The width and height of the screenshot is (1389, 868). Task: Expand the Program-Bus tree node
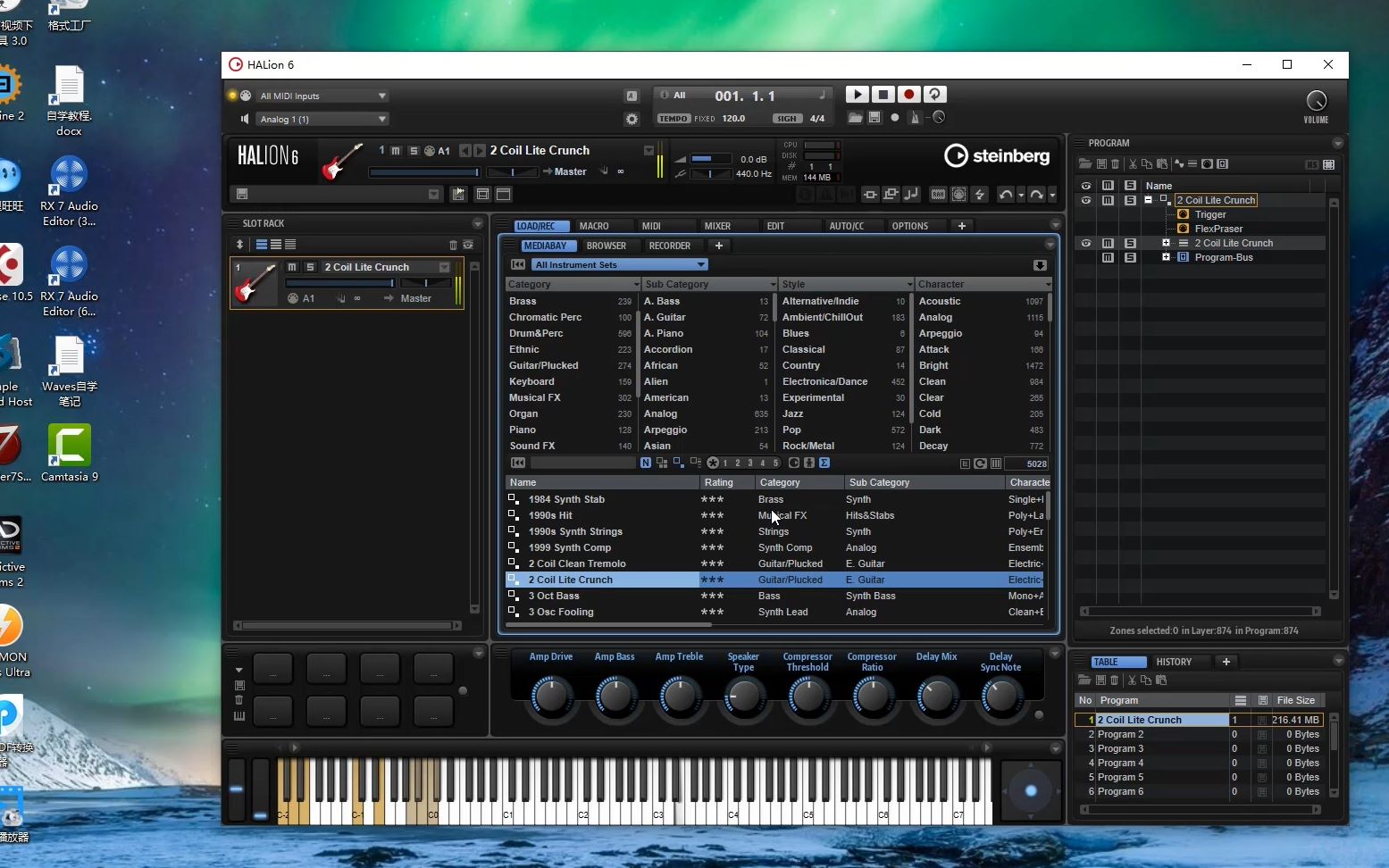1166,257
